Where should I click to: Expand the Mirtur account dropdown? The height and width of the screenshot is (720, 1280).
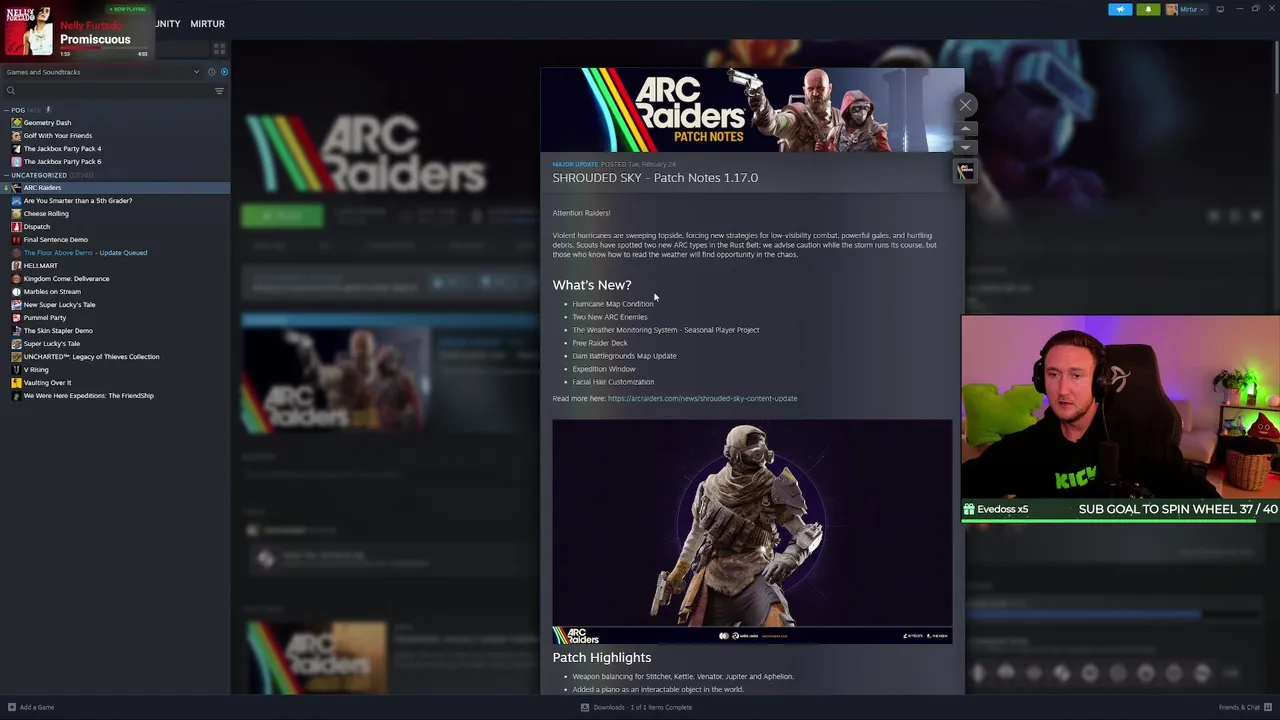(1186, 9)
